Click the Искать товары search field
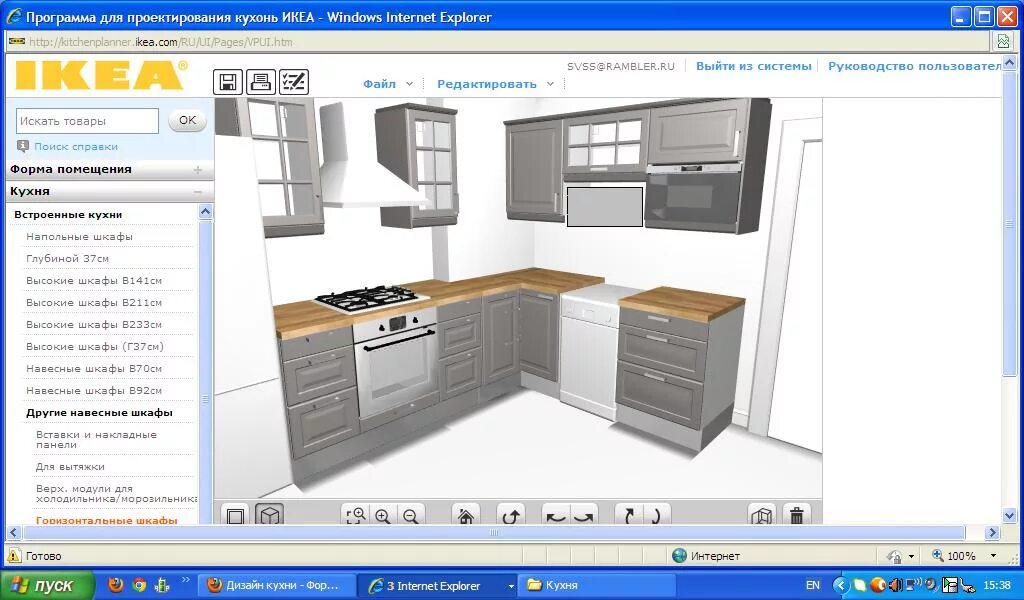1024x600 pixels. [88, 121]
